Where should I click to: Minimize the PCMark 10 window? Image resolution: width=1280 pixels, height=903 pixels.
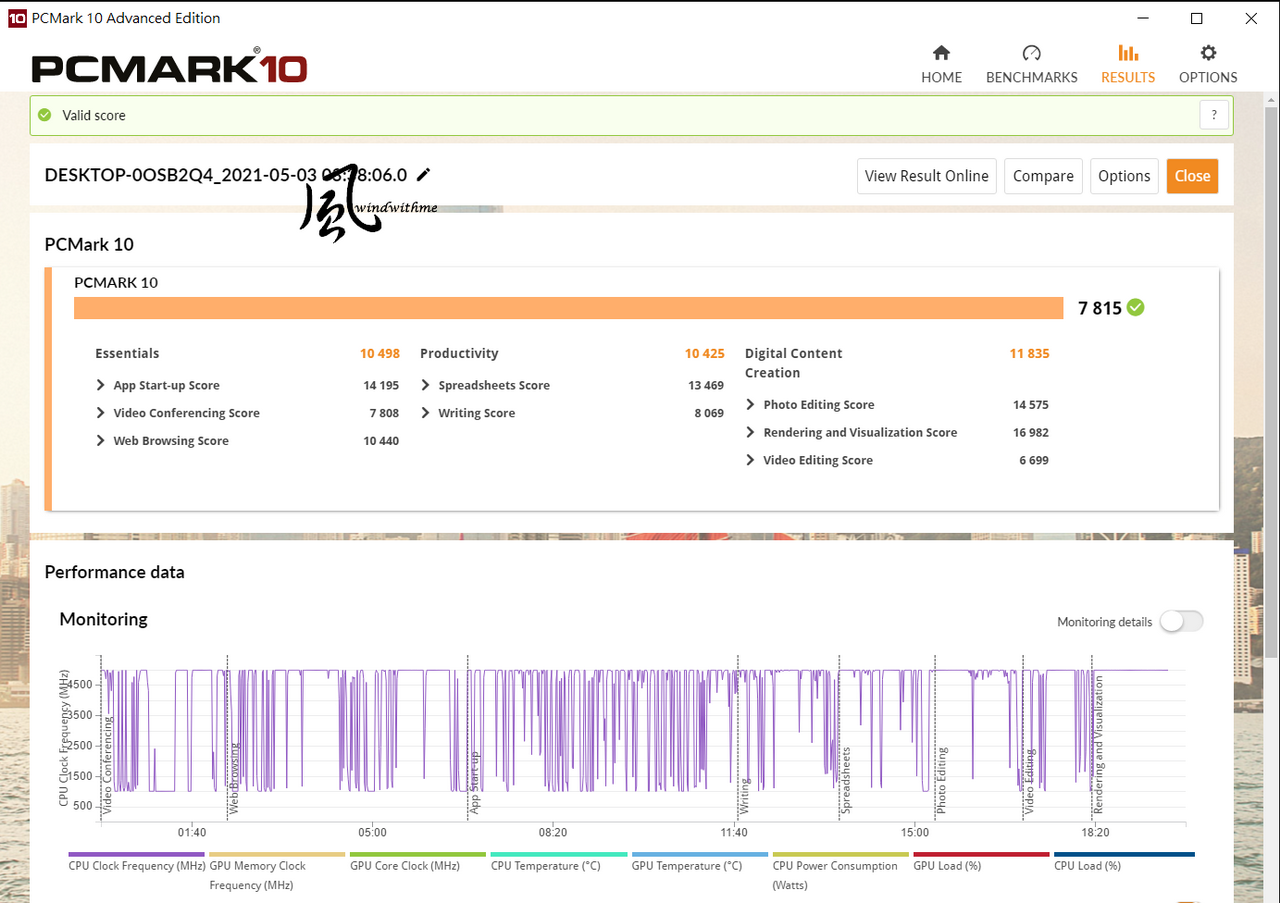tap(1142, 18)
